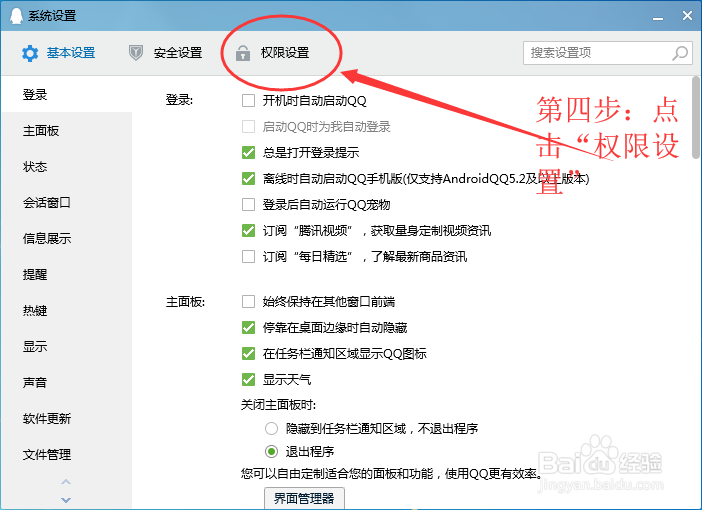The image size is (702, 510).
Task: Uncheck 离线时自动启动QQ手机版
Action: pos(248,178)
